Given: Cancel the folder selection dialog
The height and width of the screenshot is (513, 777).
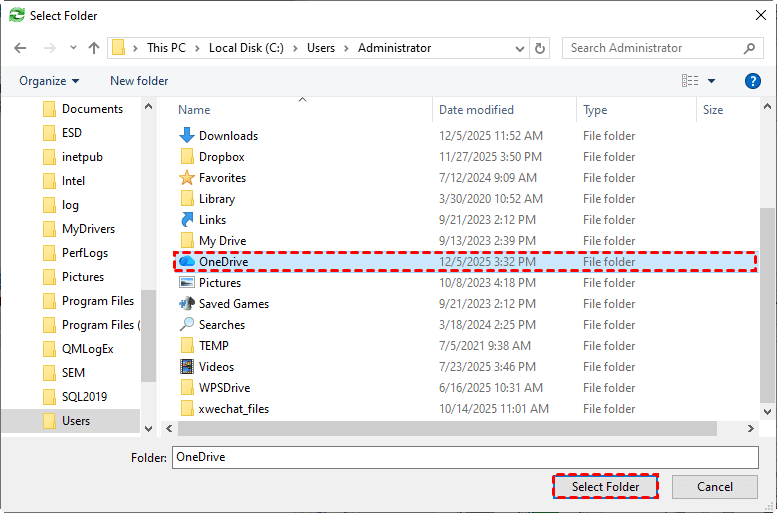Looking at the screenshot, I should pyautogui.click(x=714, y=487).
